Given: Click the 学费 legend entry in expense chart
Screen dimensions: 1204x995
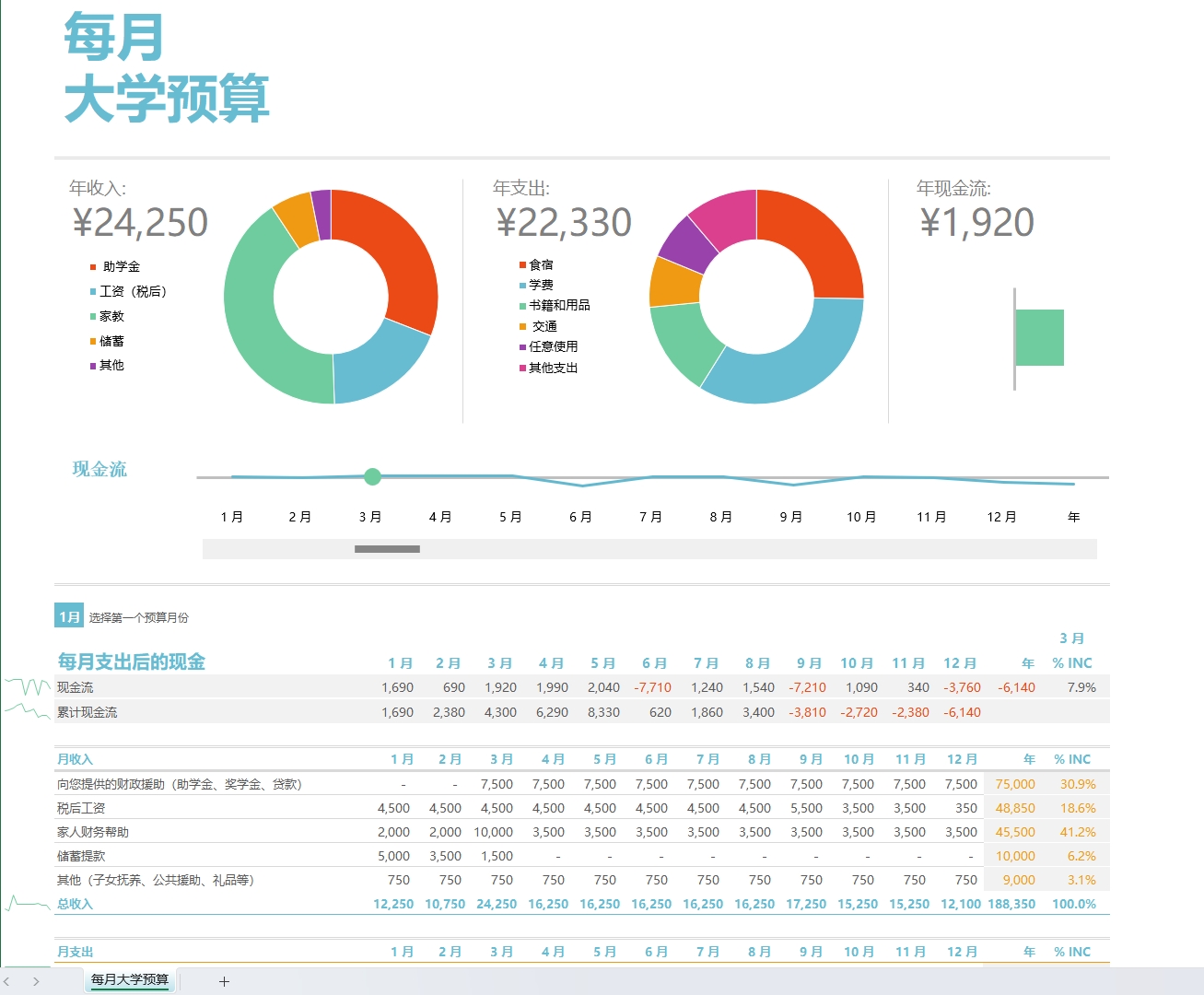Looking at the screenshot, I should (x=541, y=285).
